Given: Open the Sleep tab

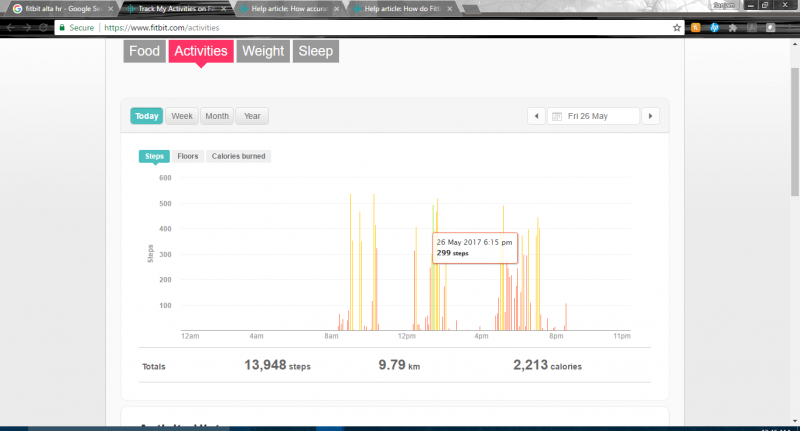Looking at the screenshot, I should pos(316,51).
